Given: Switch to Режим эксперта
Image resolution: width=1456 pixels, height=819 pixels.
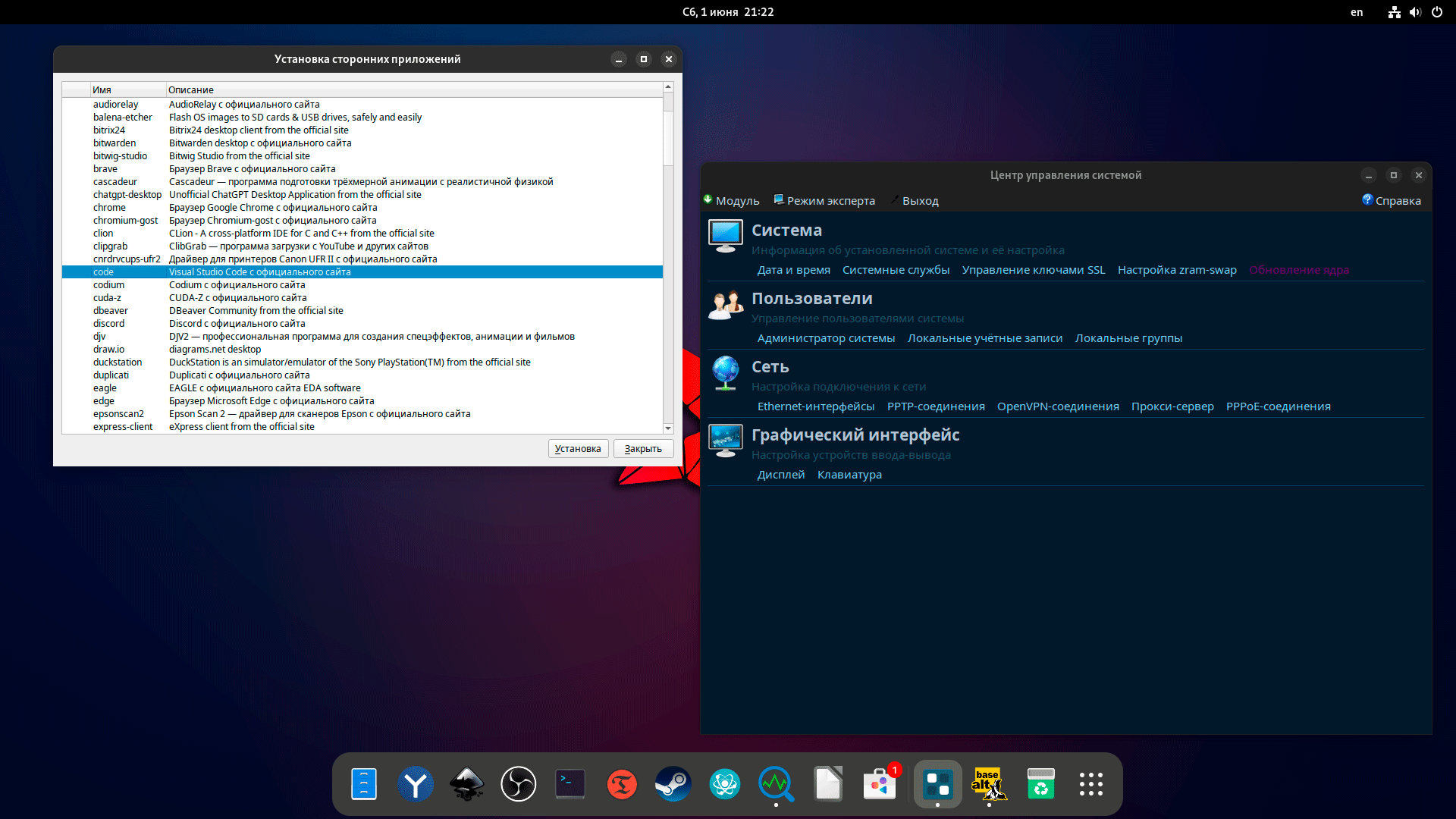Looking at the screenshot, I should (824, 201).
